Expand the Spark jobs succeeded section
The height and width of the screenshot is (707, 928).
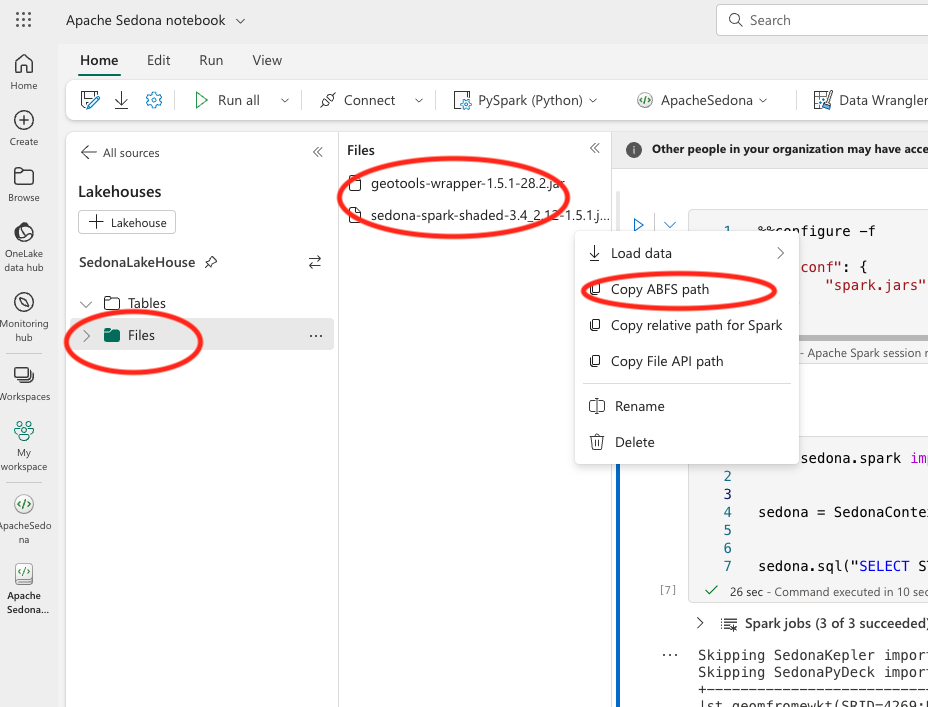click(700, 622)
